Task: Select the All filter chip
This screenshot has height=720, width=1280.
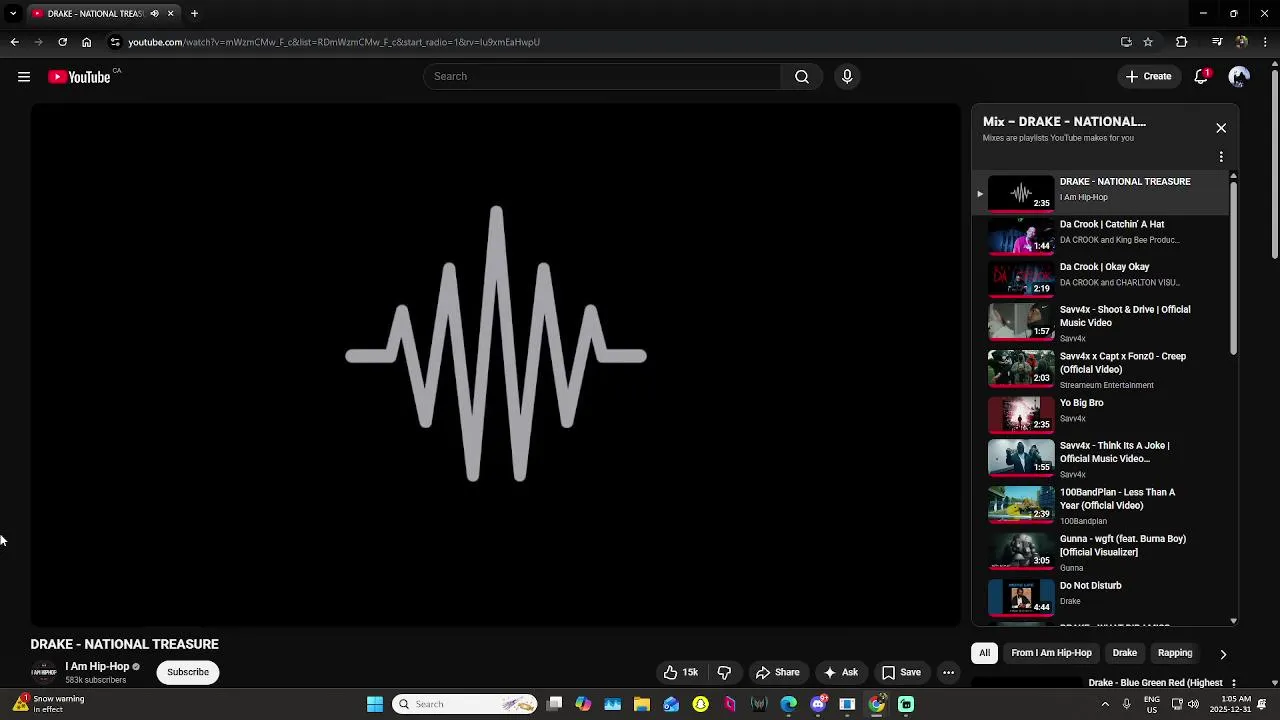Action: click(x=984, y=653)
